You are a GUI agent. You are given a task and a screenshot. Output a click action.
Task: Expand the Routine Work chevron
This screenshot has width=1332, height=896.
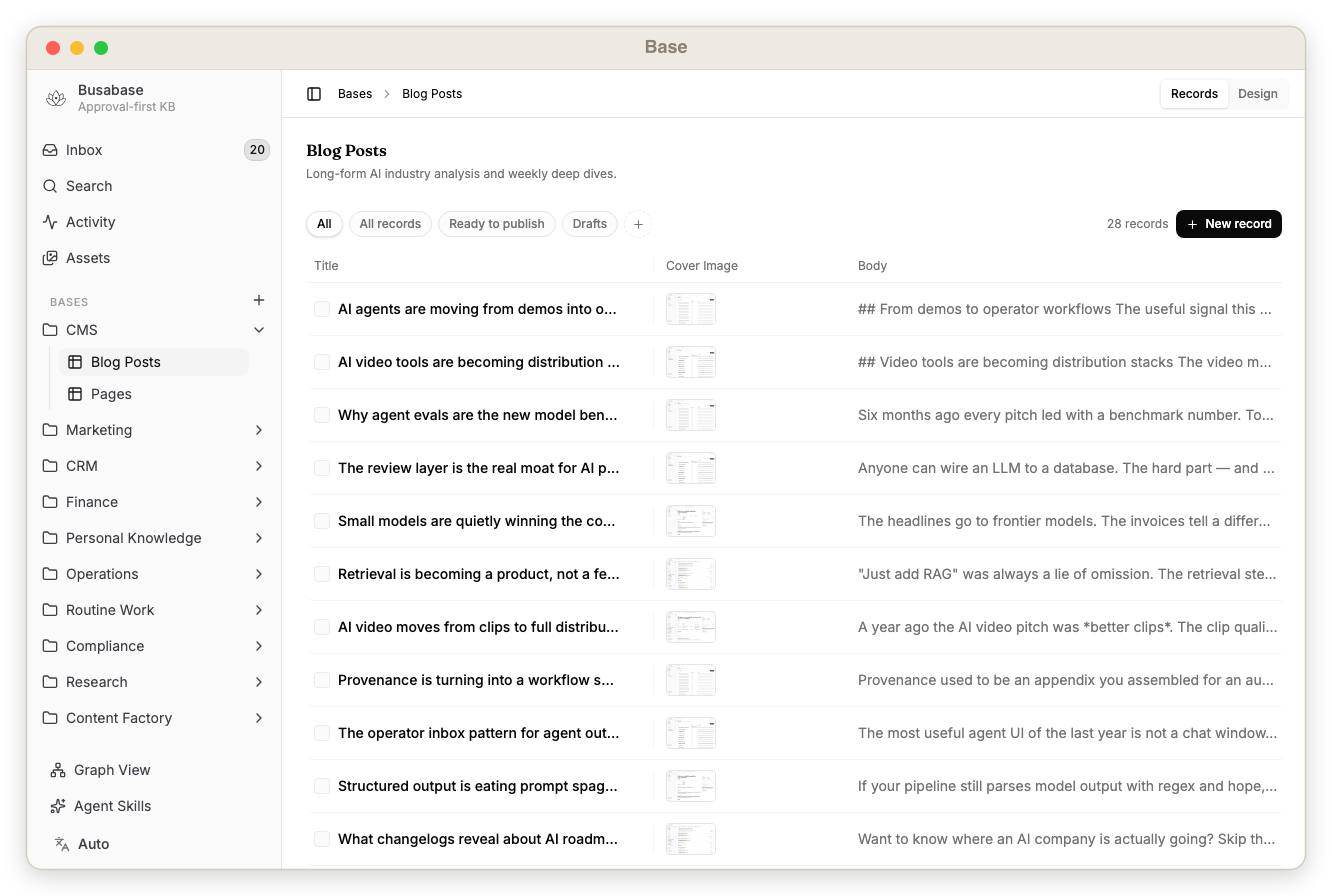pos(259,610)
